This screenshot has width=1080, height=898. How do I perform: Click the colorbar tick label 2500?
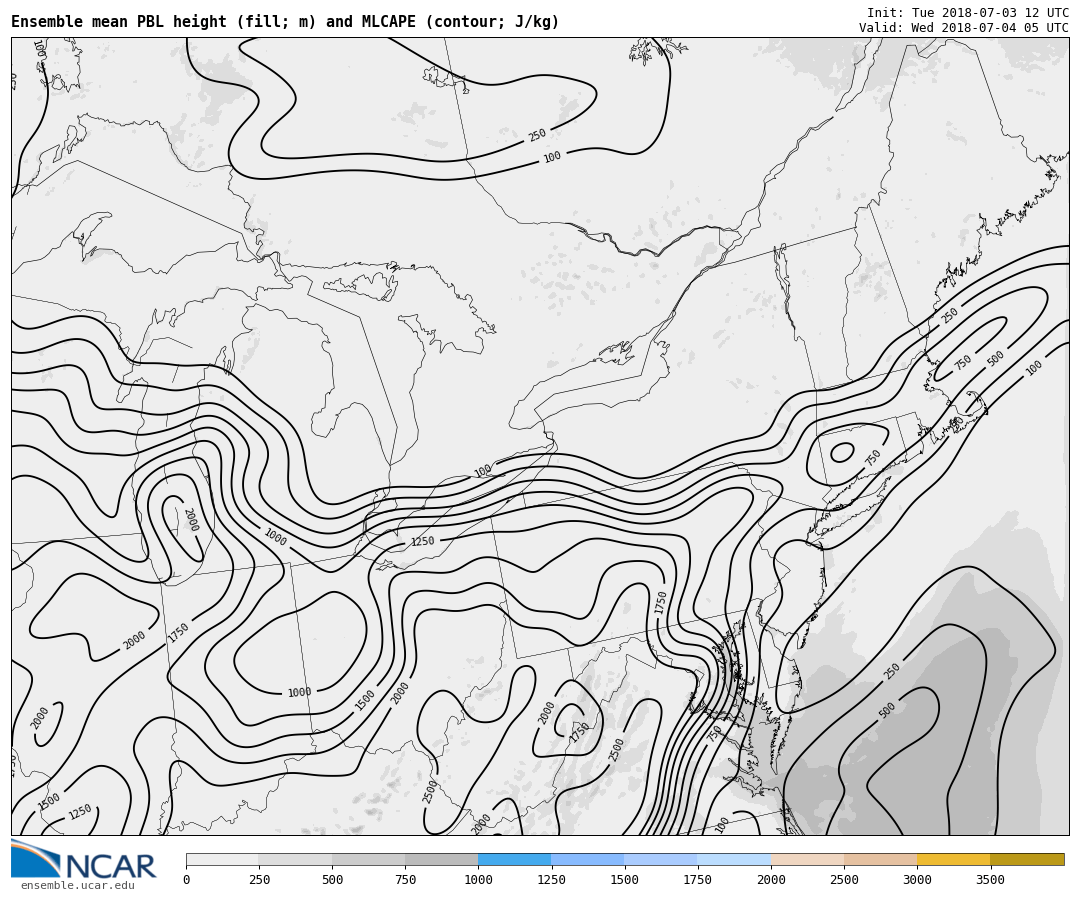(x=844, y=879)
